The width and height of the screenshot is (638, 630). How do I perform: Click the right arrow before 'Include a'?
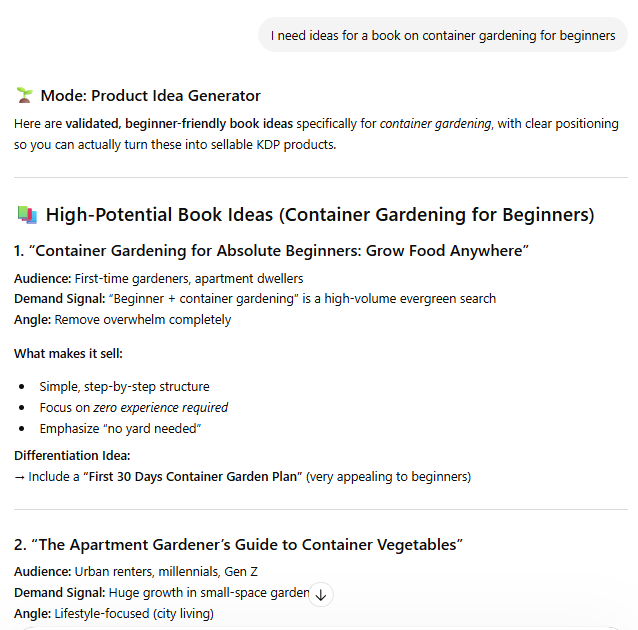click(20, 477)
